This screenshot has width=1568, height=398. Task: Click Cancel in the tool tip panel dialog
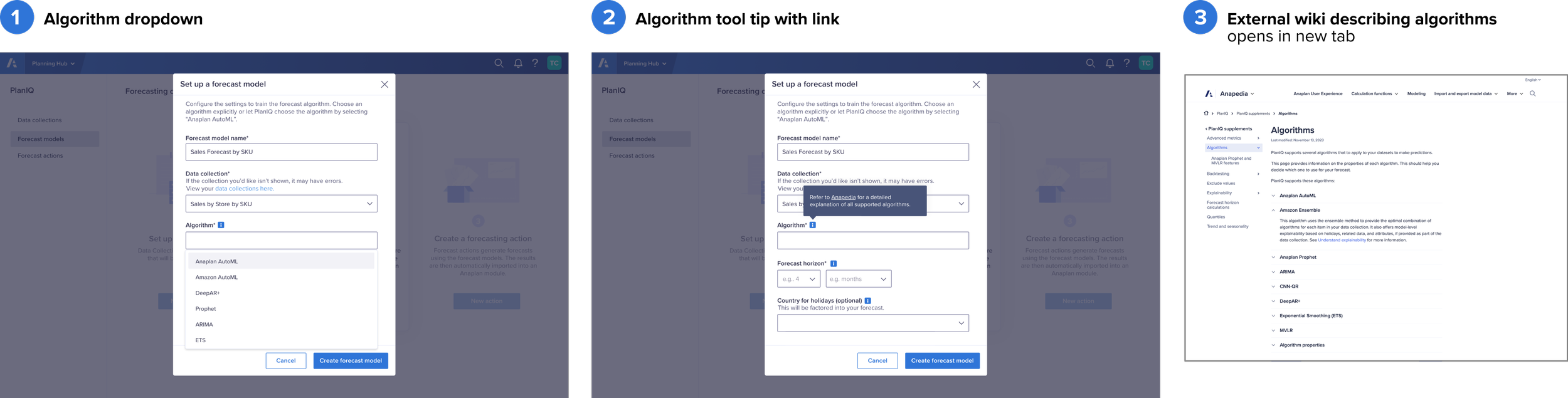click(x=877, y=361)
